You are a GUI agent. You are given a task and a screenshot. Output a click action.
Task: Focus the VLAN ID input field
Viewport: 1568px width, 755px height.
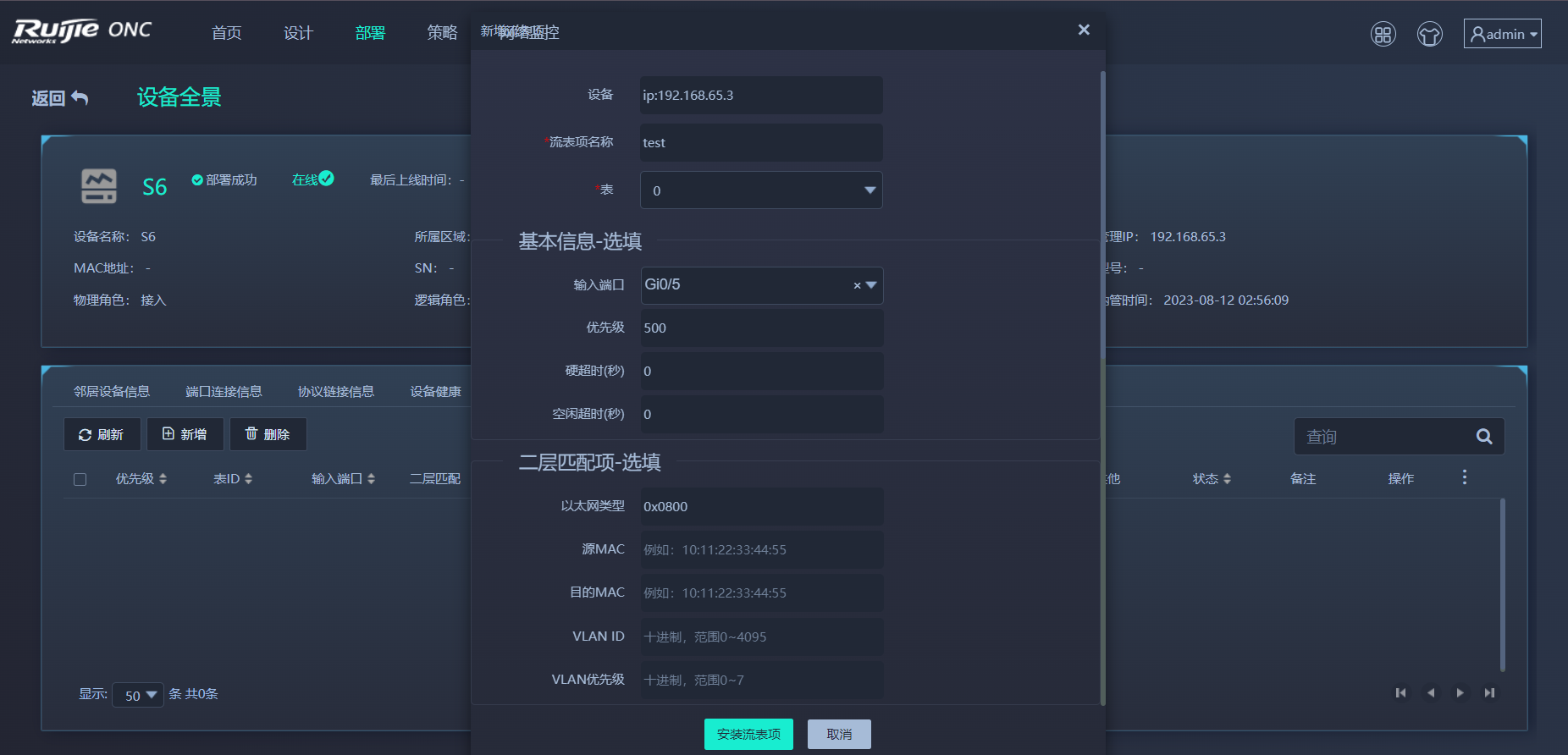(x=761, y=637)
